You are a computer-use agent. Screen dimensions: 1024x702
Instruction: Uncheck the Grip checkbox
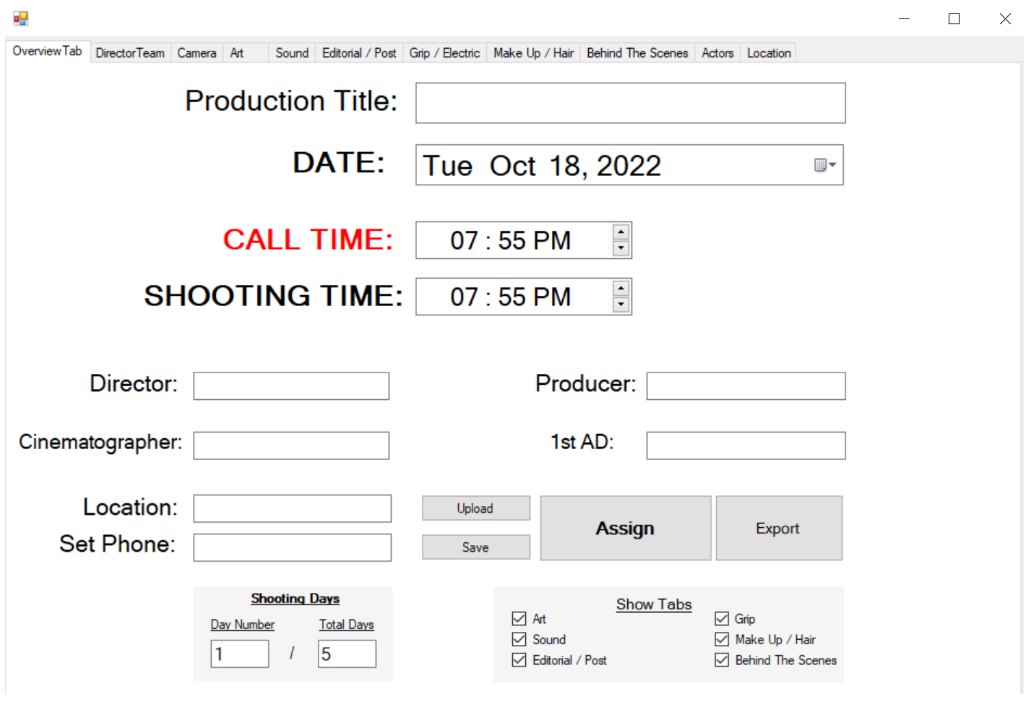click(x=722, y=618)
